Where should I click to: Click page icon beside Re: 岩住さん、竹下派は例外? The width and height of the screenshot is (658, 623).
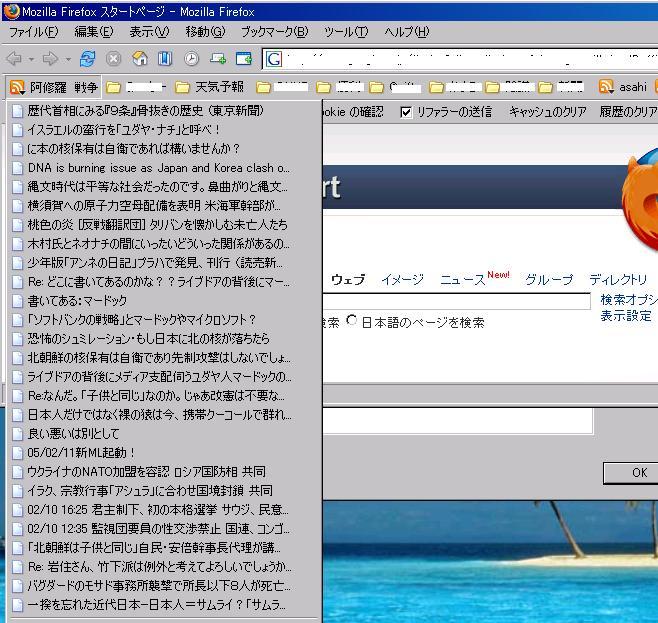(x=17, y=567)
